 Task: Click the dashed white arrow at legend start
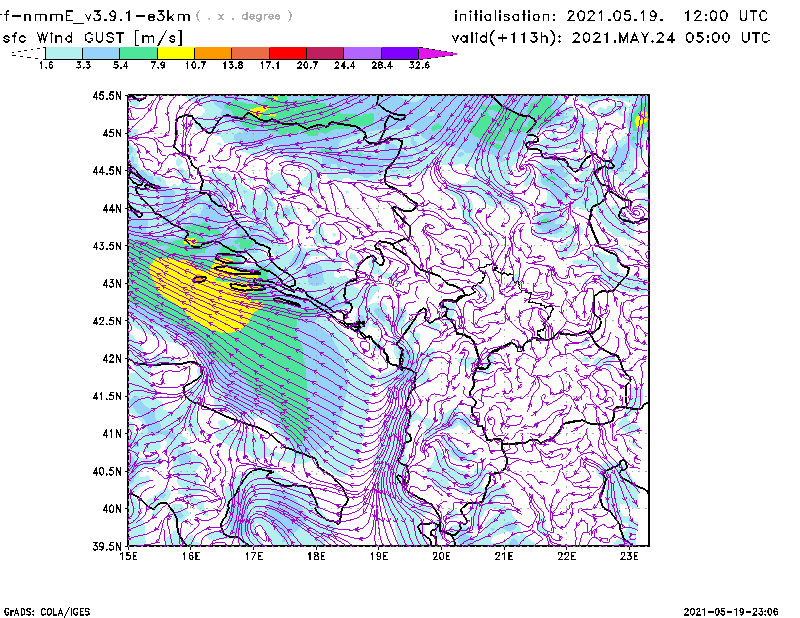click(28, 53)
